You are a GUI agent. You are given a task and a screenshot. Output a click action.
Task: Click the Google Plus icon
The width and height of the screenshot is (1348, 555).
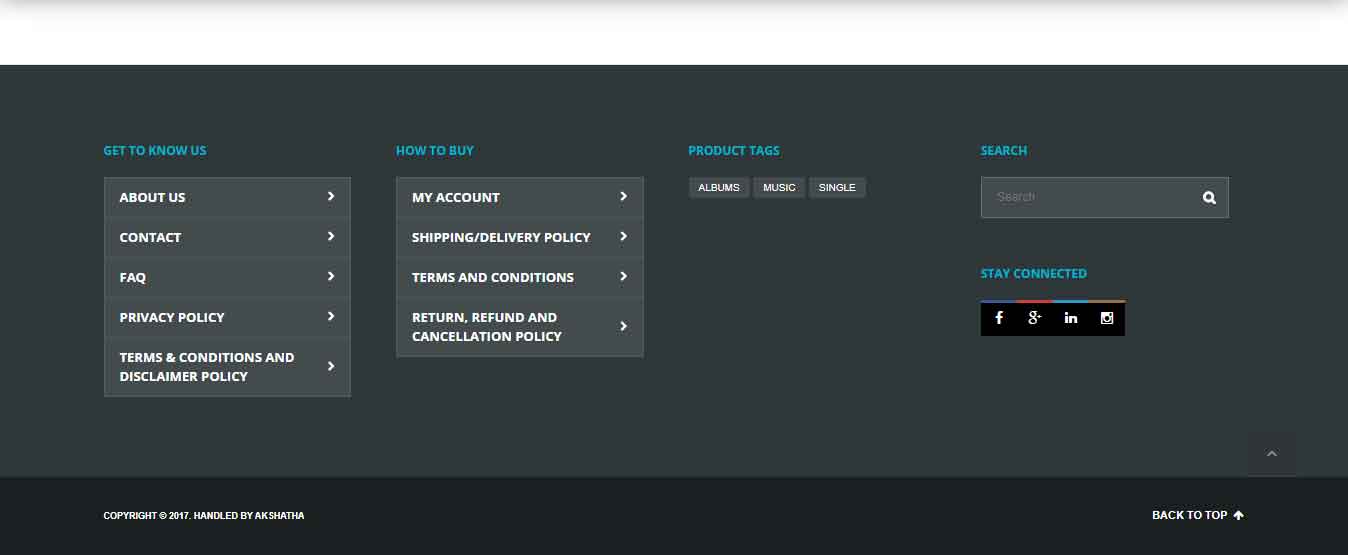[1035, 318]
